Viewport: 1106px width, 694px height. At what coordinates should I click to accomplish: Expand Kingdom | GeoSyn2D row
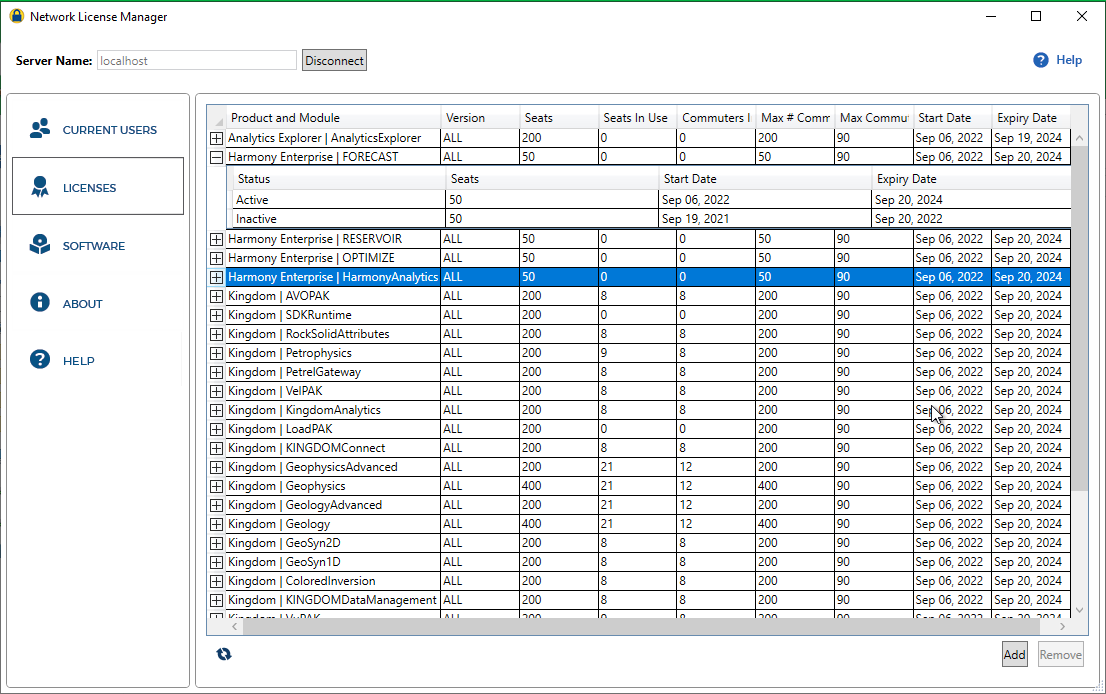click(x=217, y=544)
